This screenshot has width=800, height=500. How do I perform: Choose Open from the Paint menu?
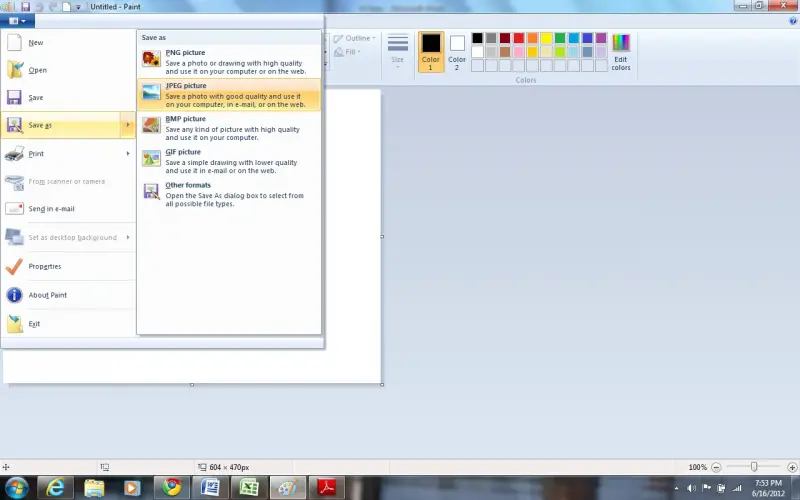68,70
